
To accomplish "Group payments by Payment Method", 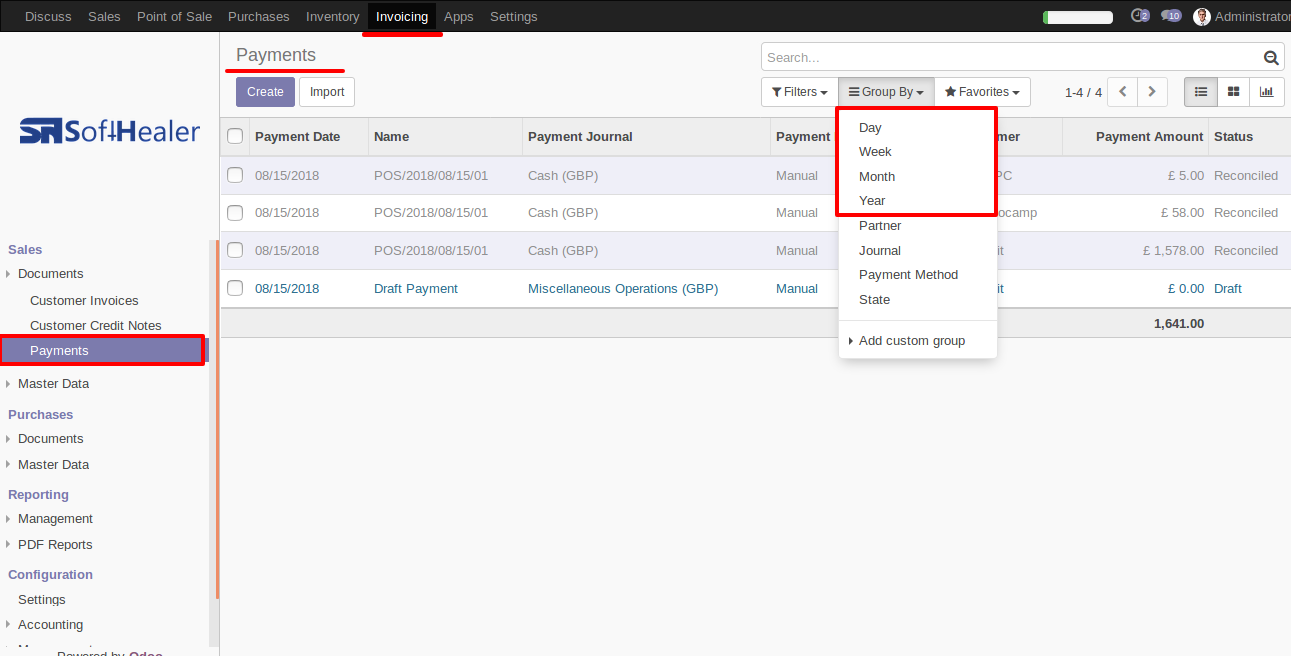I will click(x=908, y=275).
